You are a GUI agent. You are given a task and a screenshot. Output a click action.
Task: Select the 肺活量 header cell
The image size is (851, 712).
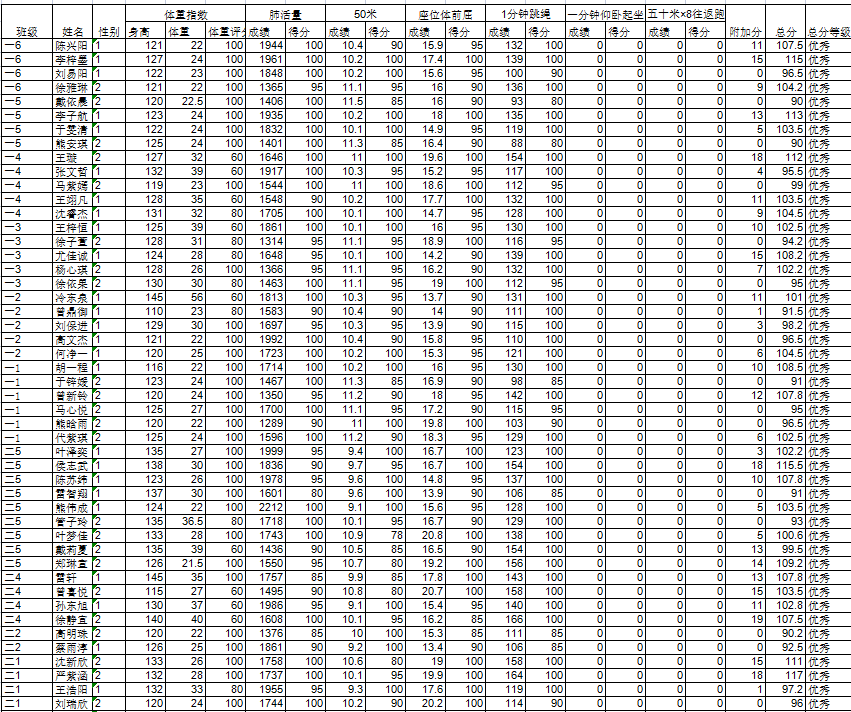[285, 15]
